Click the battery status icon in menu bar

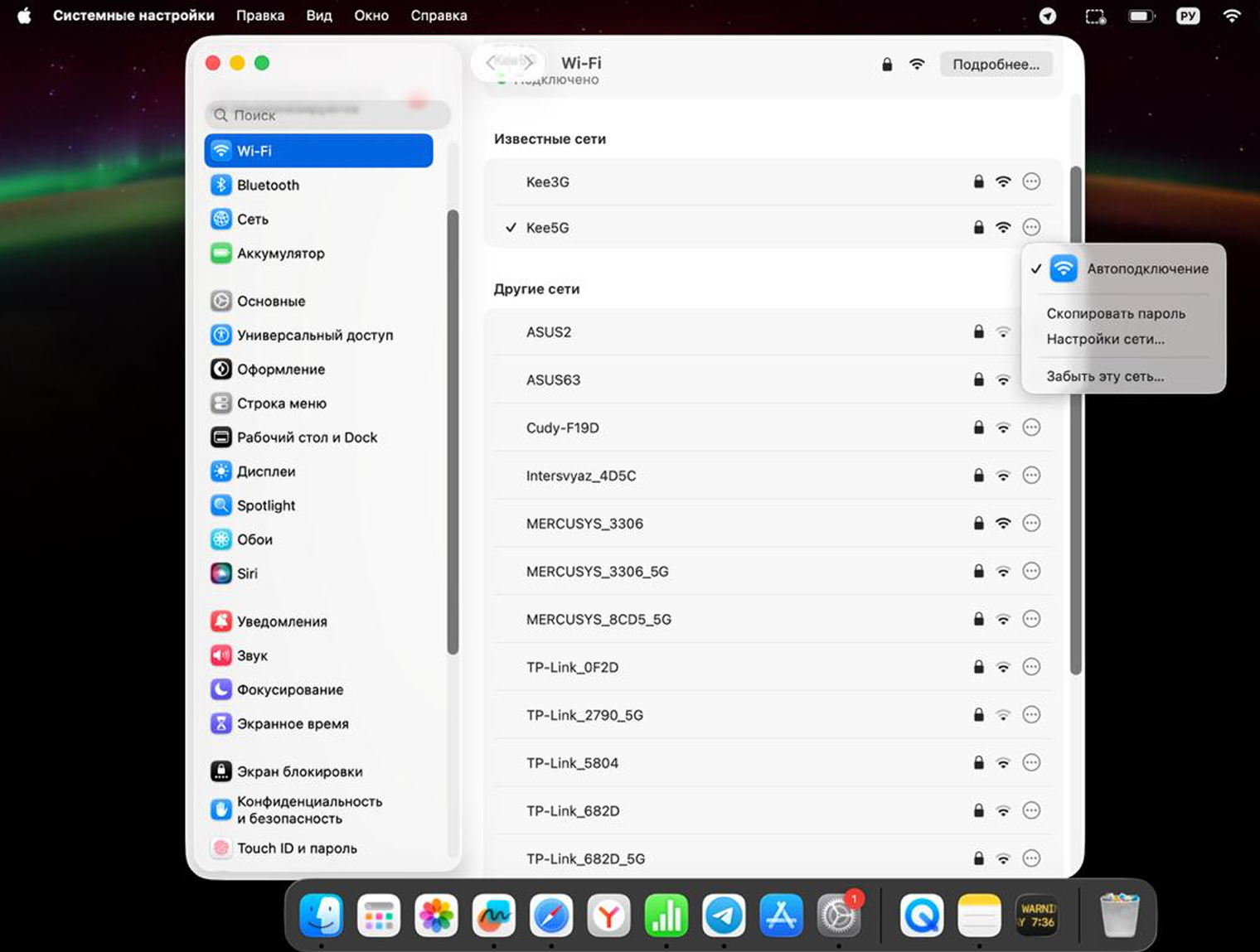1141,15
